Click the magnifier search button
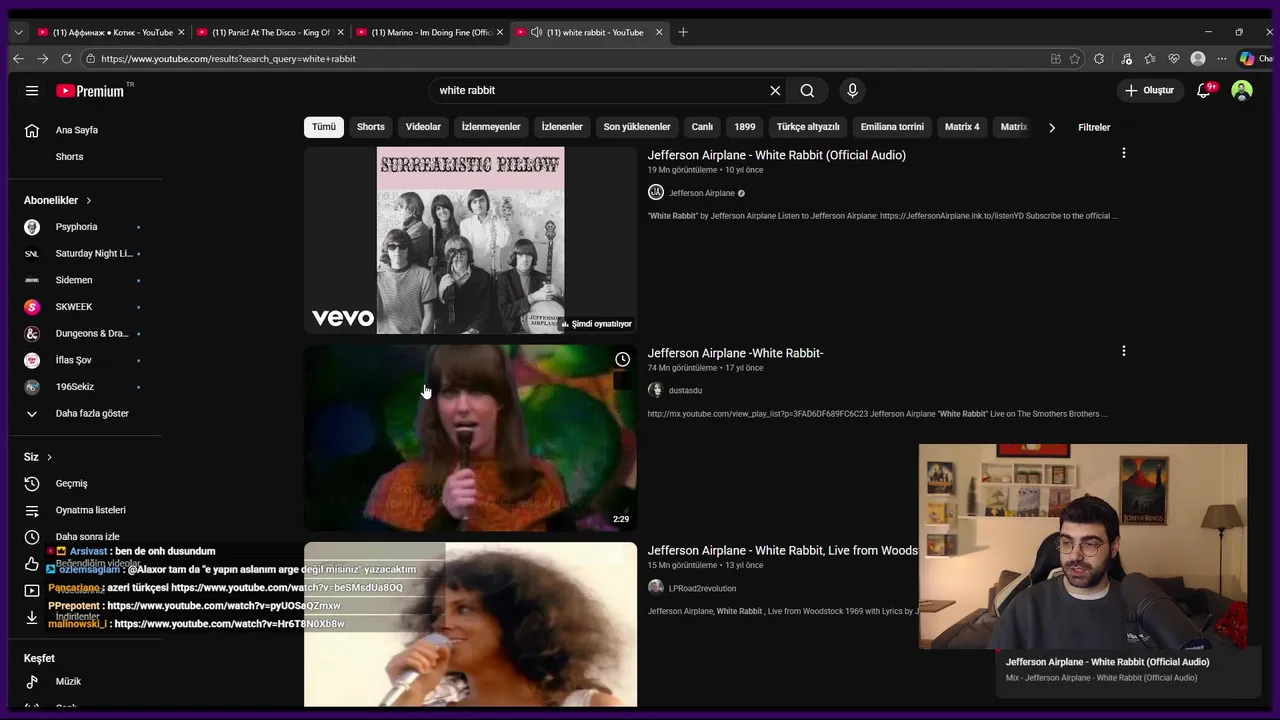Screen dimensions: 1280x720 [807, 90]
